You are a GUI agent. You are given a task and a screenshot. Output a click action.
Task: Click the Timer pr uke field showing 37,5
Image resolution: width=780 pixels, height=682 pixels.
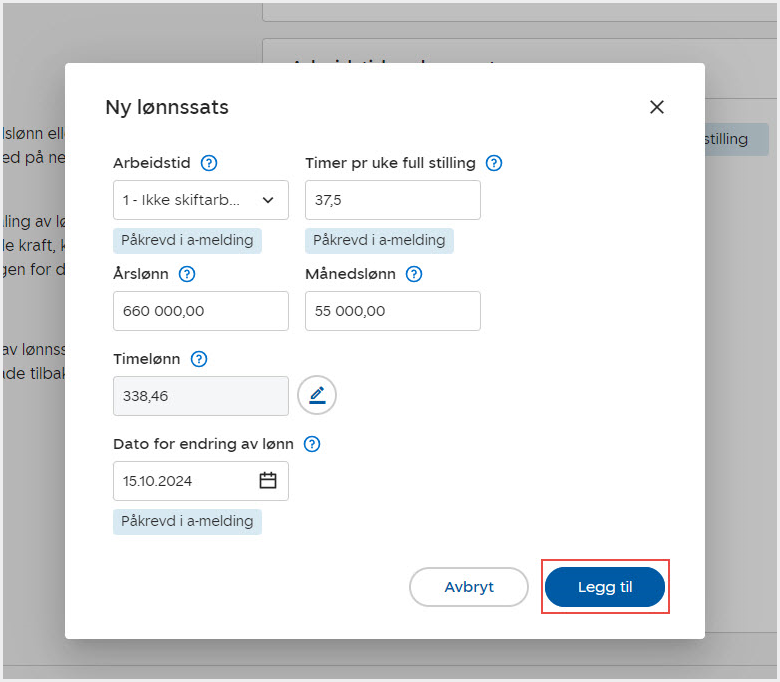coord(392,200)
